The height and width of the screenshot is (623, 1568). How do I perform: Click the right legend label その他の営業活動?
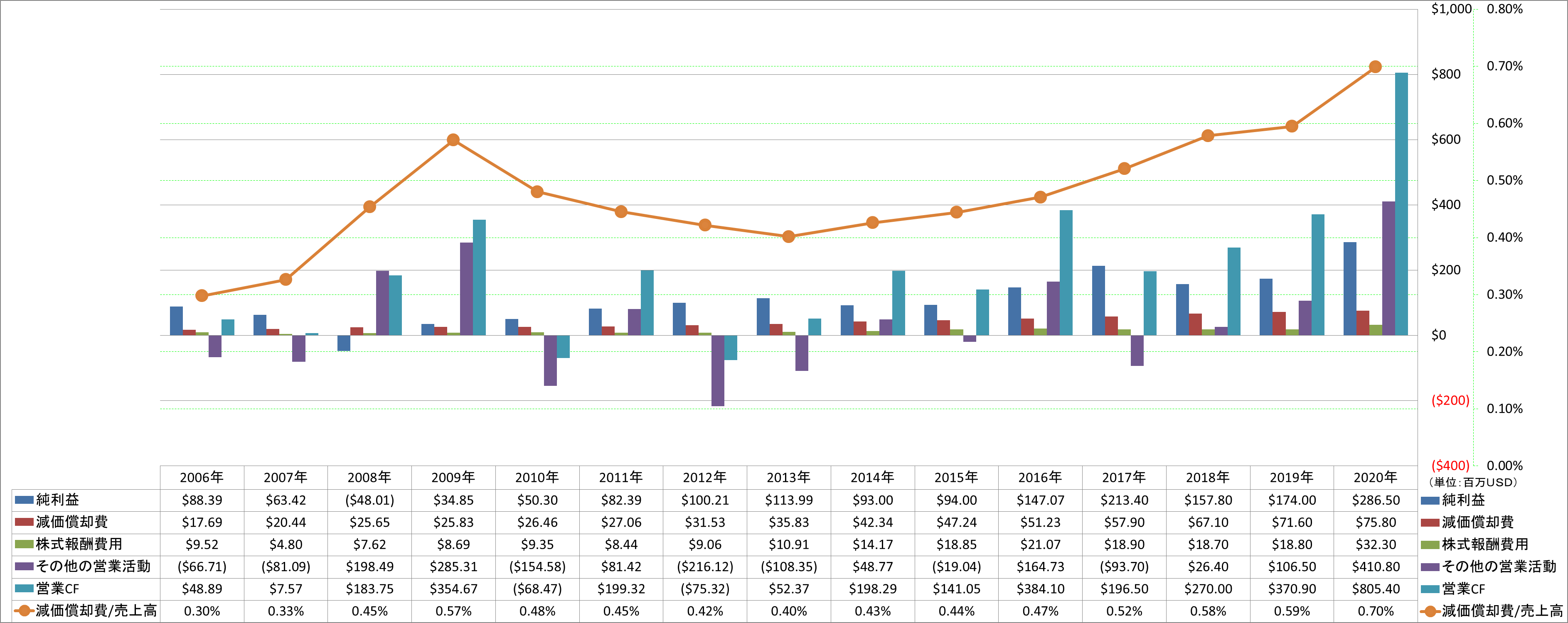click(x=1499, y=567)
